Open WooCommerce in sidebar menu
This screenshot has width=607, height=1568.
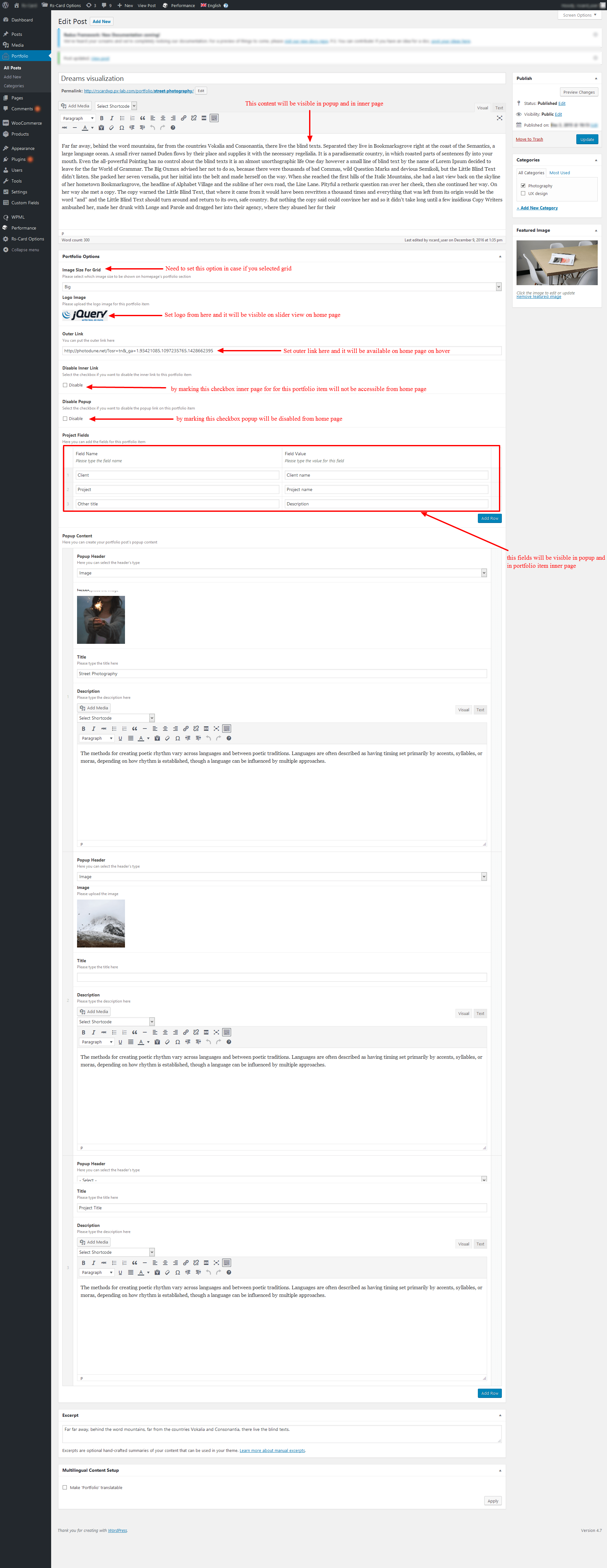click(x=26, y=123)
